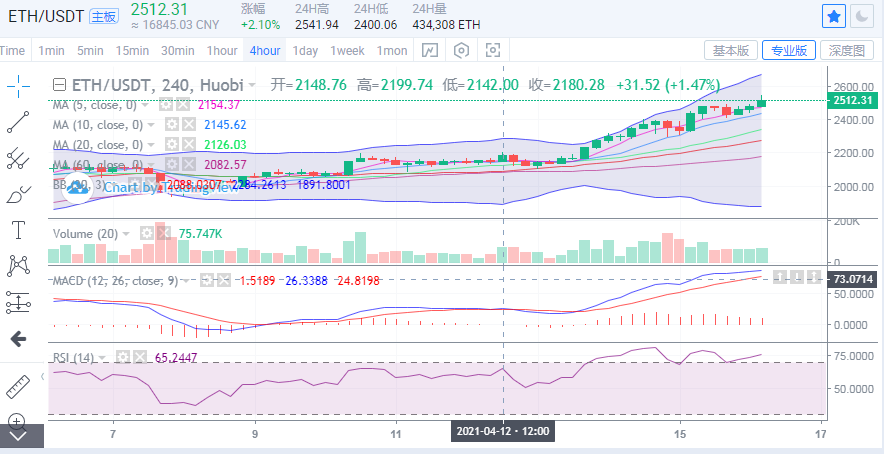Click the 2512.31 price label on axis
884x454 pixels.
pos(853,100)
